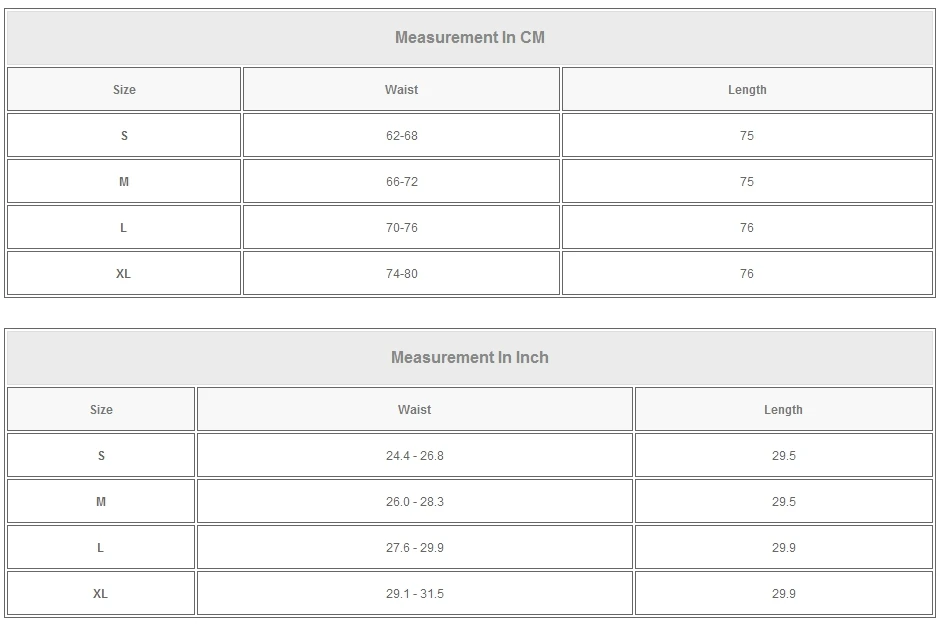This screenshot has height=627, width=941.
Task: Select the Waist header in CM table
Action: [x=401, y=90]
